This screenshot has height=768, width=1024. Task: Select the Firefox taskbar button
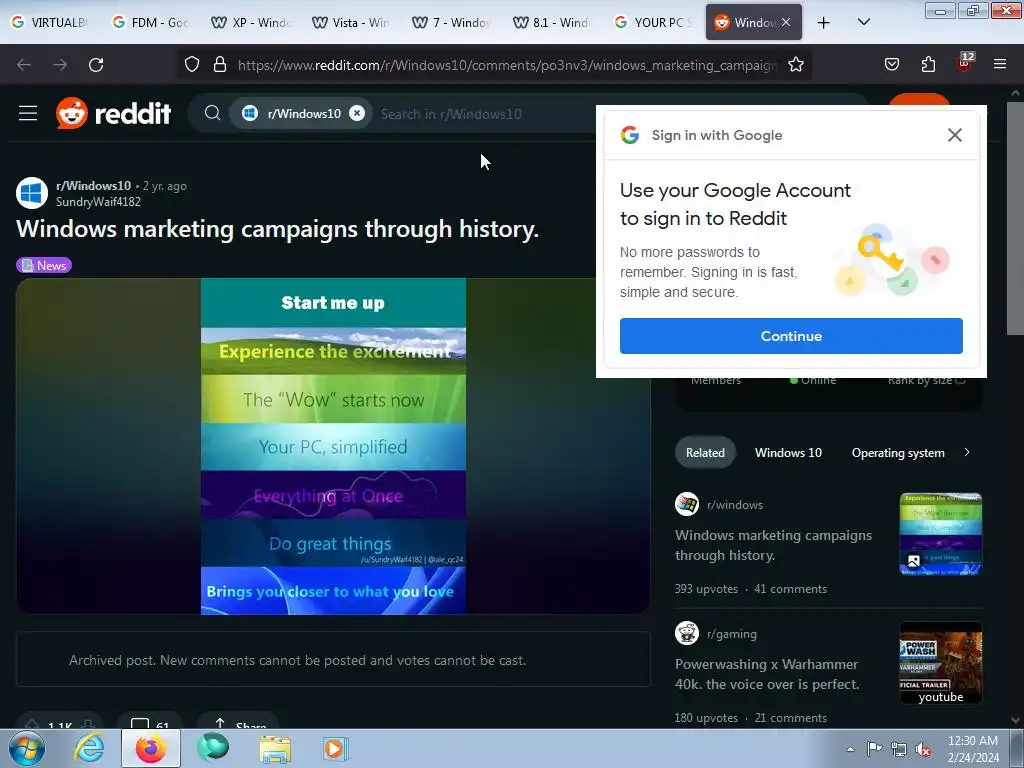[x=151, y=748]
